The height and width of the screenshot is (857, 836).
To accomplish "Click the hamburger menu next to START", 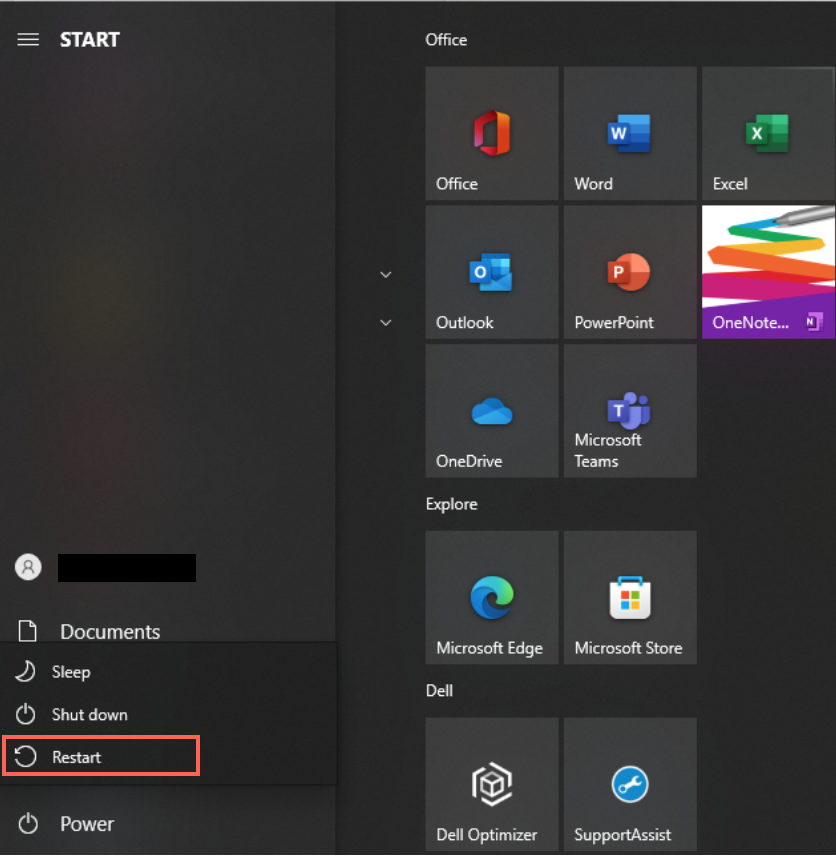I will coord(28,39).
